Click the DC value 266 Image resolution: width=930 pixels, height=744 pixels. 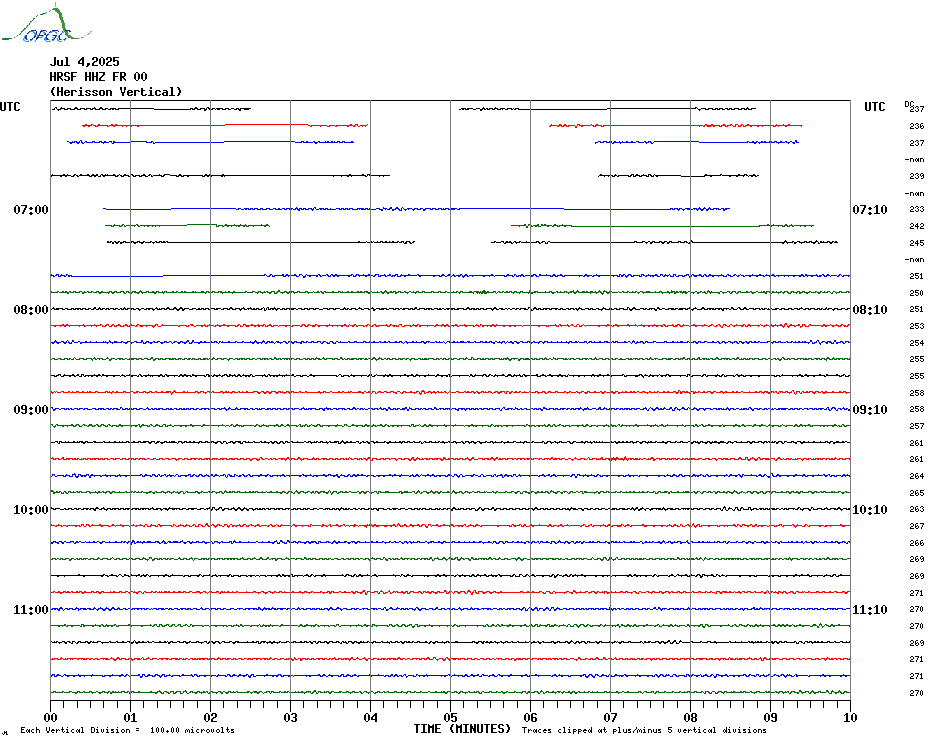917,543
